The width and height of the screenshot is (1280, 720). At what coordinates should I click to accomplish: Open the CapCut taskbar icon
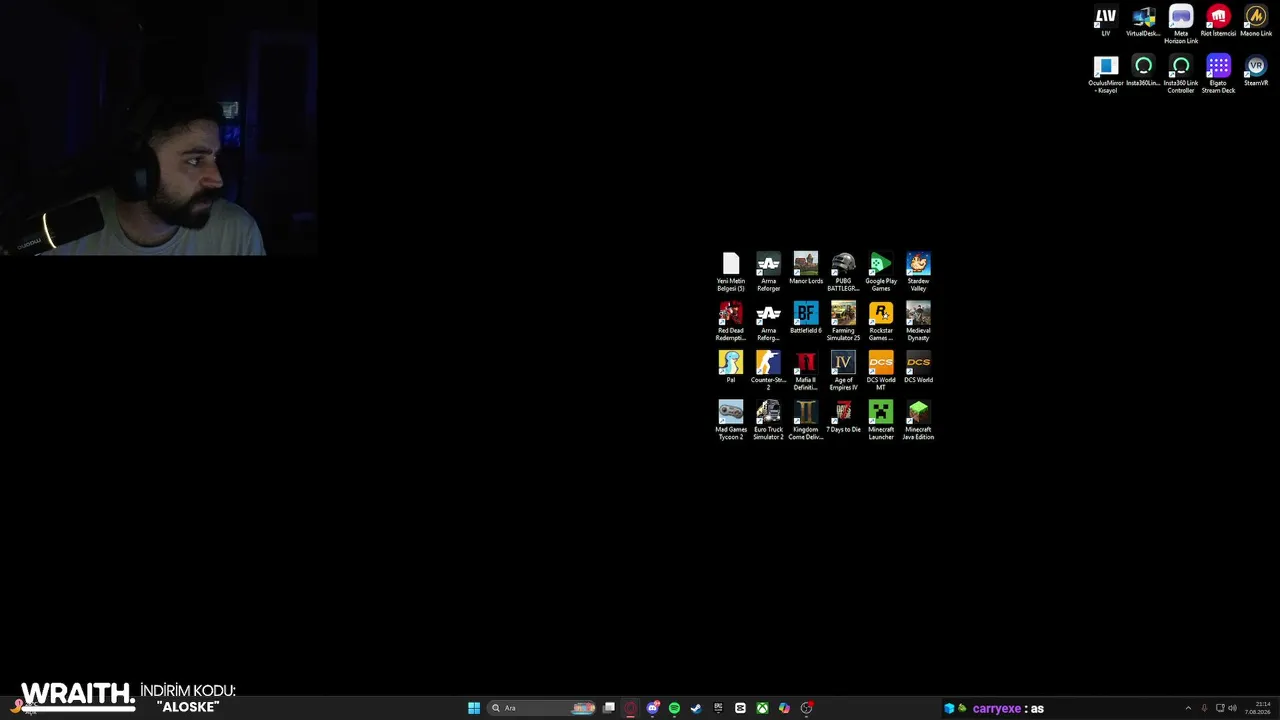(x=740, y=708)
